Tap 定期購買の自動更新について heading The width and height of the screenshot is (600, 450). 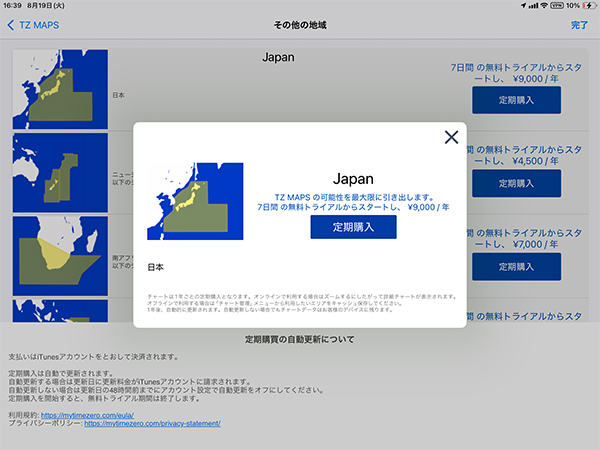tap(300, 339)
